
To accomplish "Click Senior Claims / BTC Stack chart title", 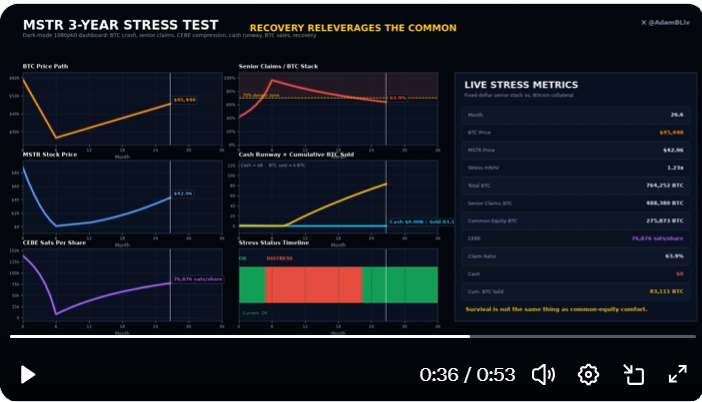I will [278, 66].
